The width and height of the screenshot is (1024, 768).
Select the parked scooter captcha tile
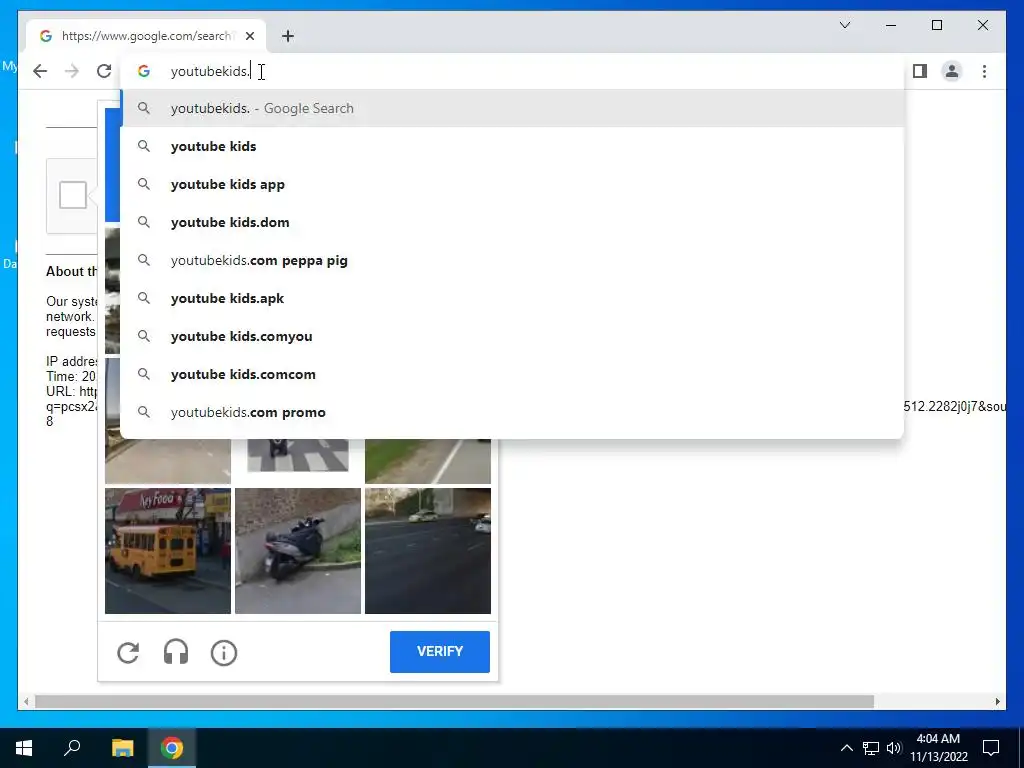click(x=298, y=551)
